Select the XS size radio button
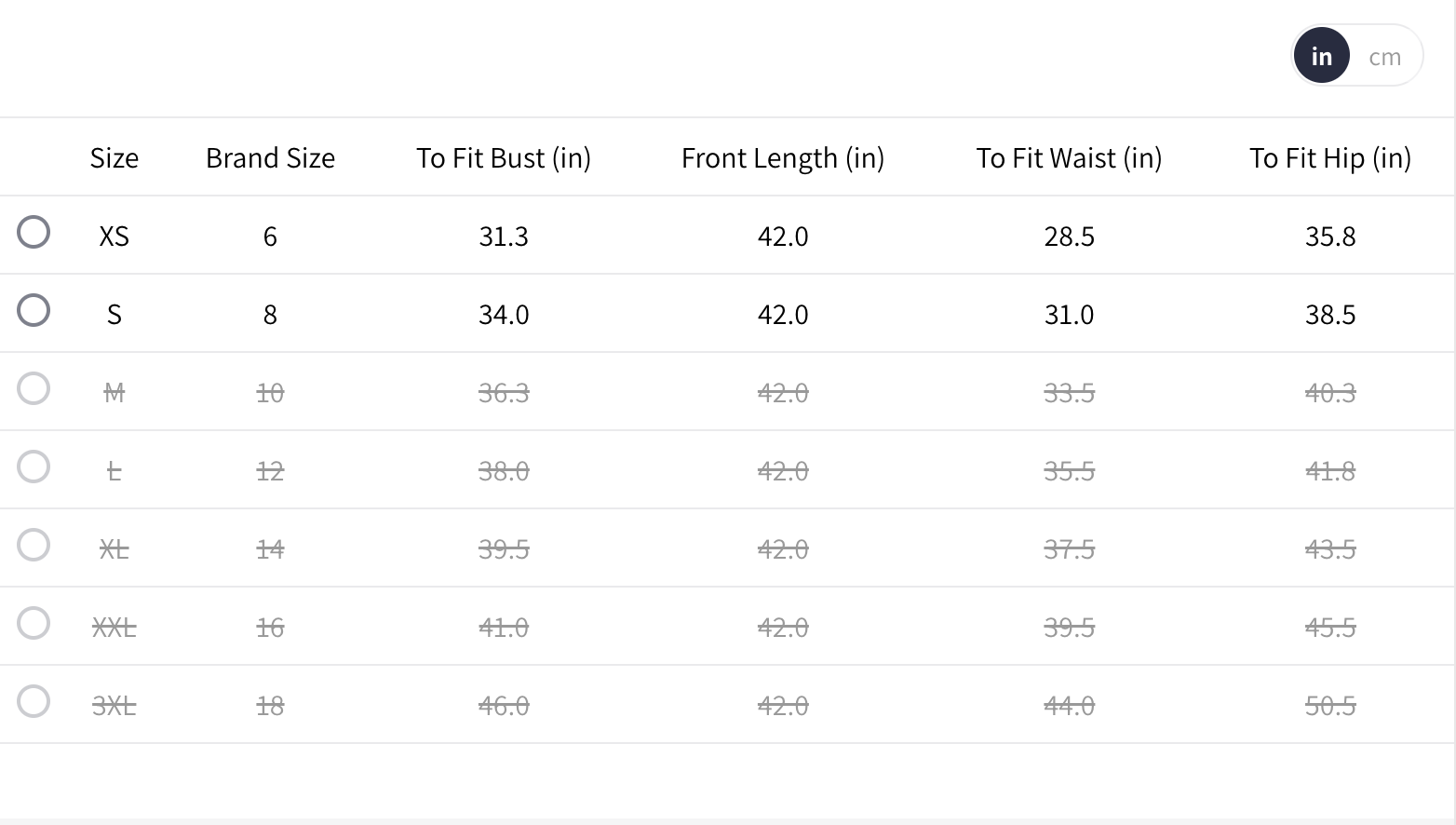 click(34, 232)
